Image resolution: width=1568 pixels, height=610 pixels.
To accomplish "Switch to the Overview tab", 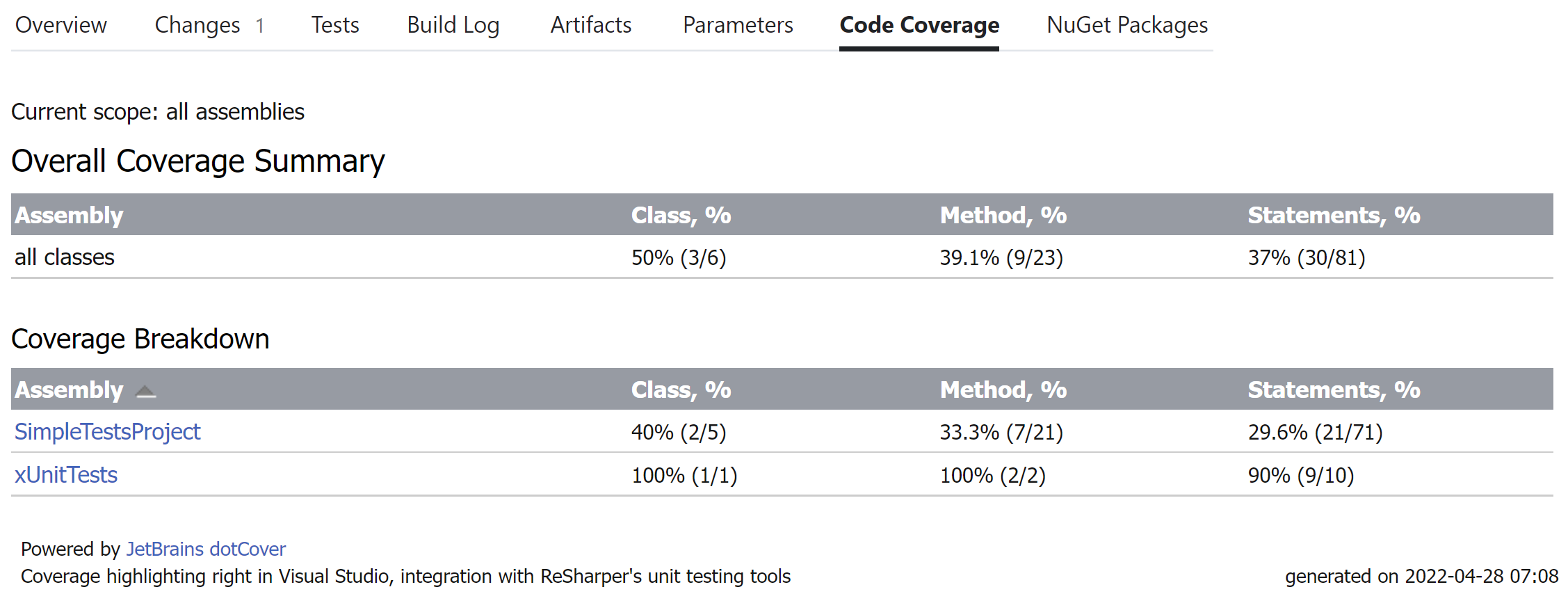I will click(x=60, y=25).
